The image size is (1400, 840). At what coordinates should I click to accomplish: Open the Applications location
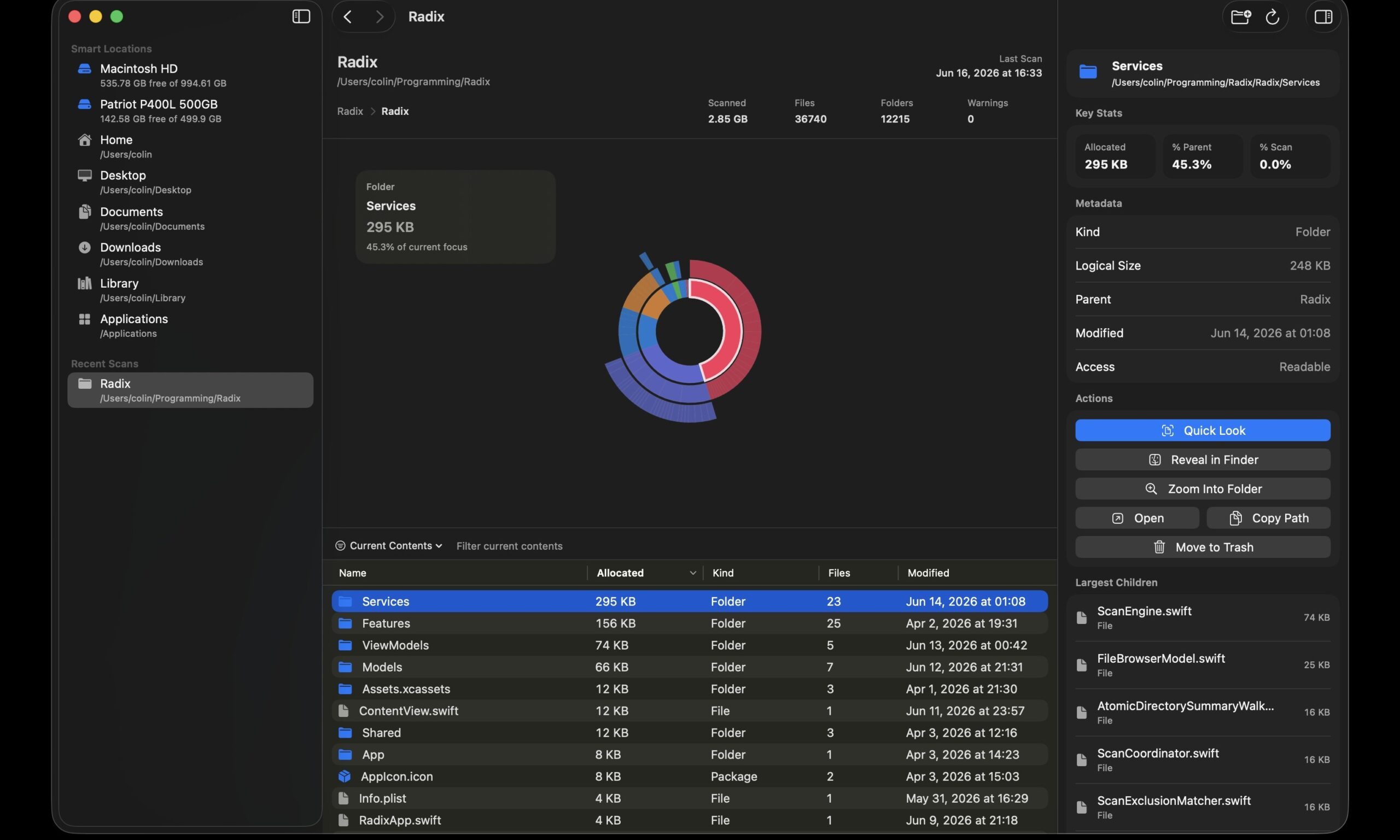click(190, 325)
